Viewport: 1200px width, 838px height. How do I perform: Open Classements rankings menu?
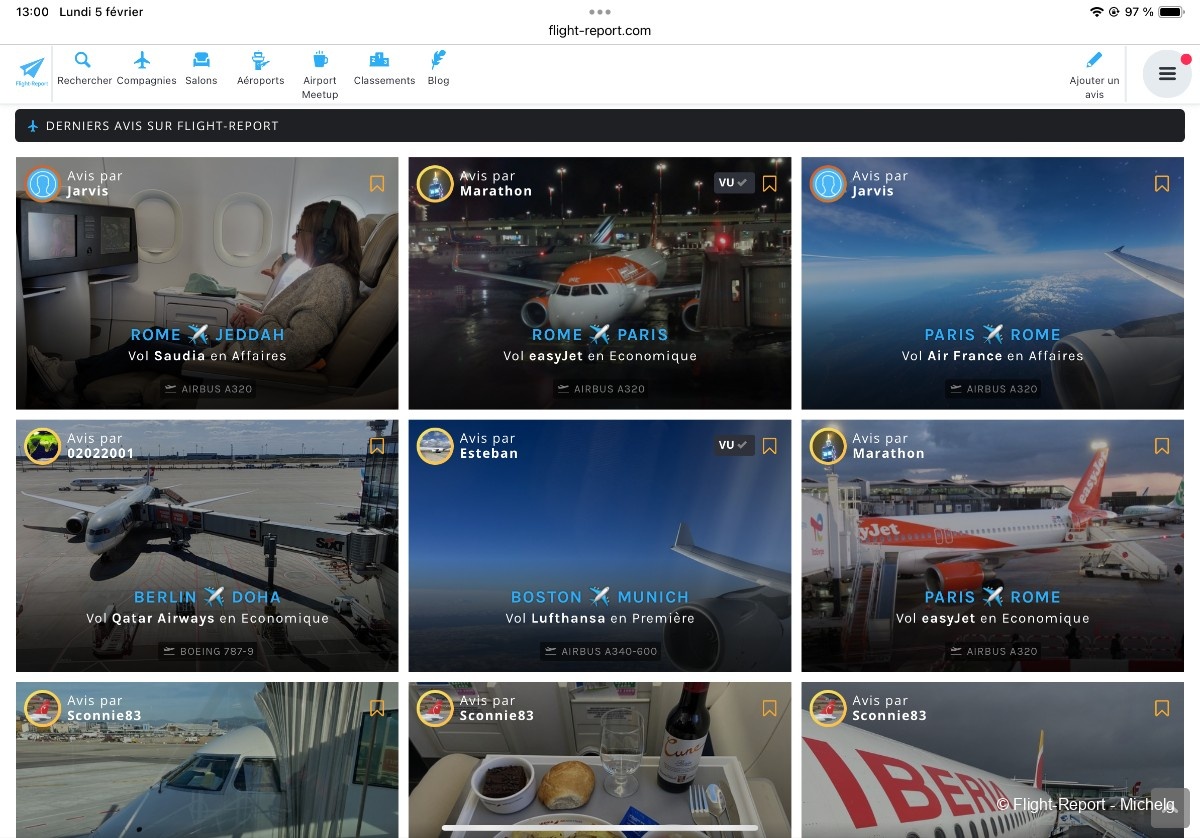click(384, 69)
